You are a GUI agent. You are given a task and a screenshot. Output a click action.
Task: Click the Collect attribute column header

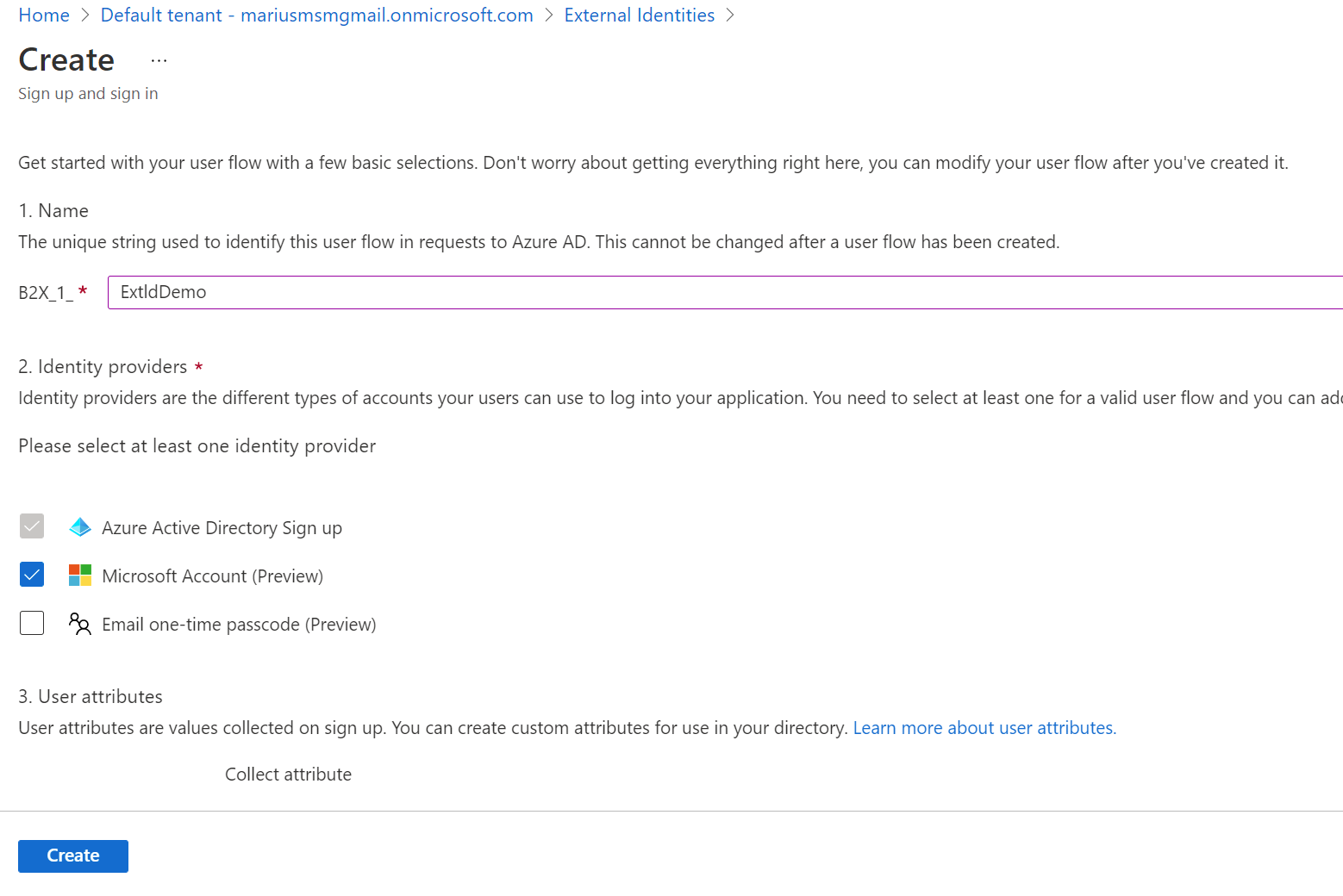(x=288, y=775)
